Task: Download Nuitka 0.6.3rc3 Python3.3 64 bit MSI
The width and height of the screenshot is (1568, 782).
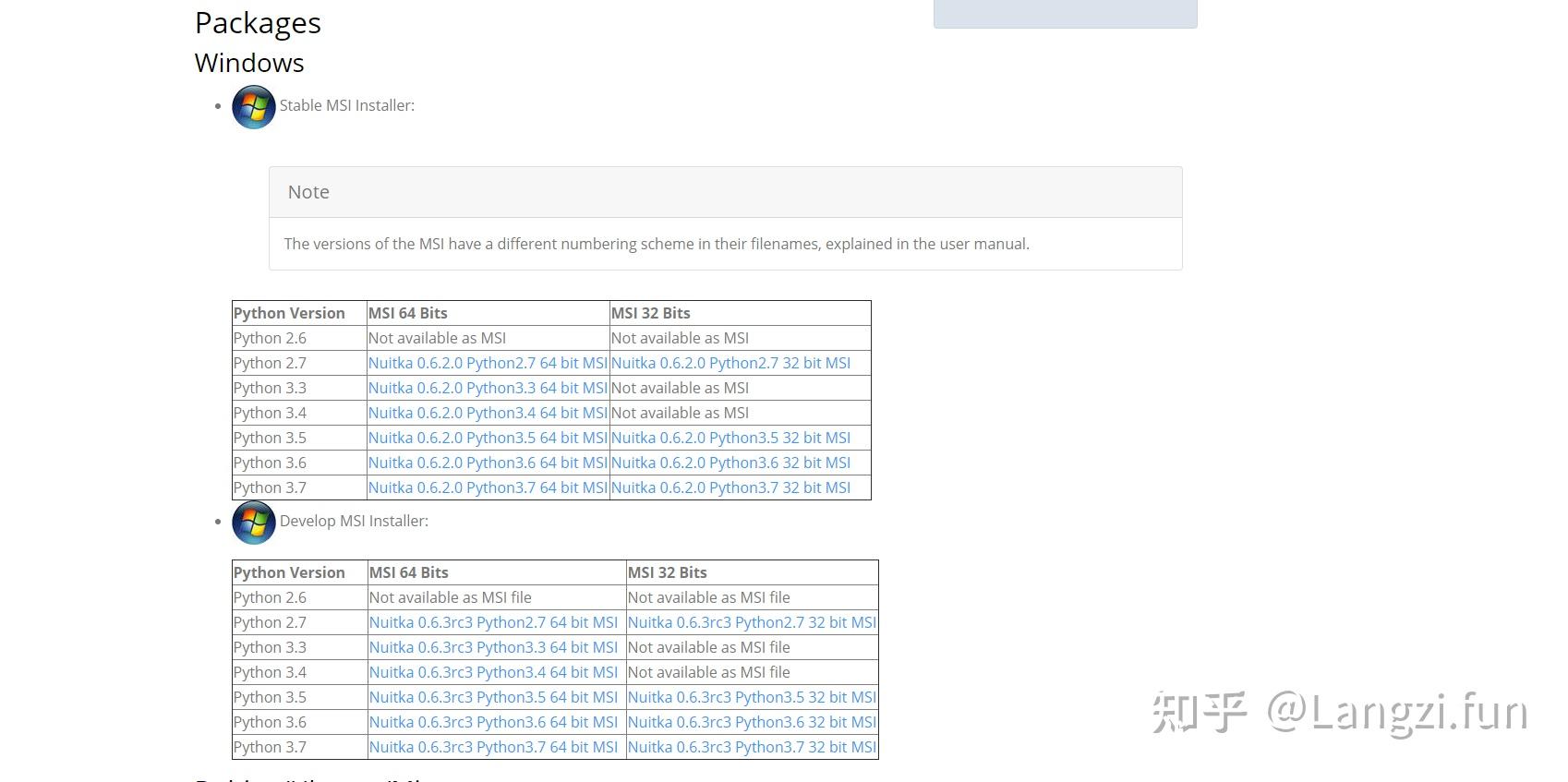Action: [493, 647]
